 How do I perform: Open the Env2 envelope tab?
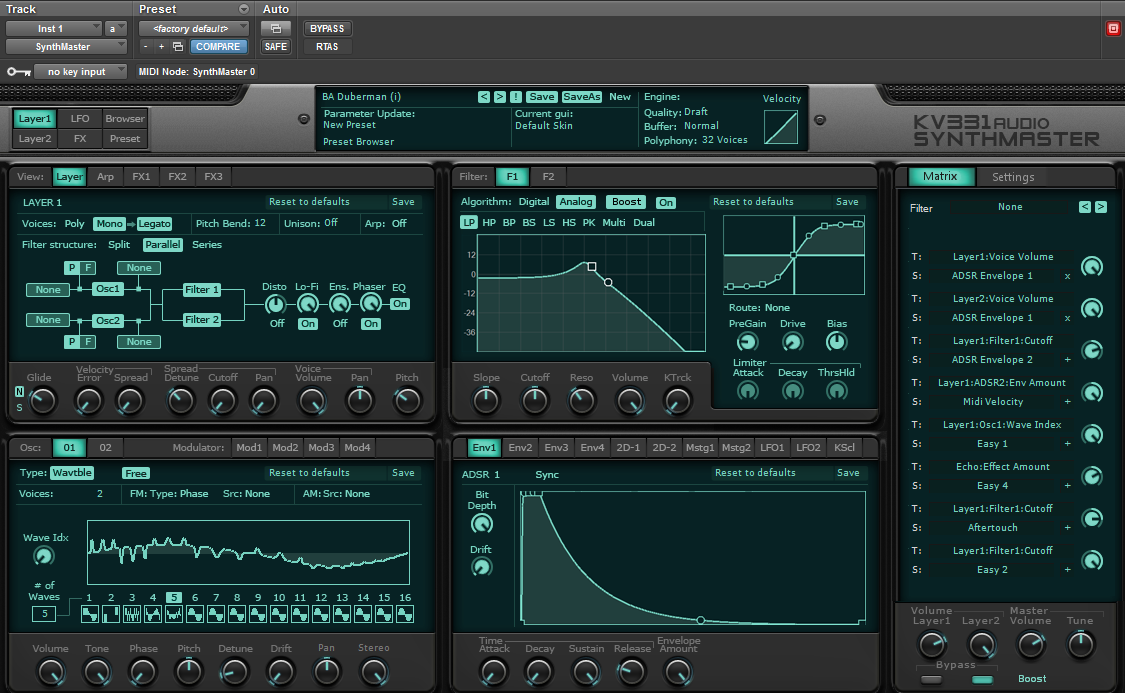[x=520, y=448]
